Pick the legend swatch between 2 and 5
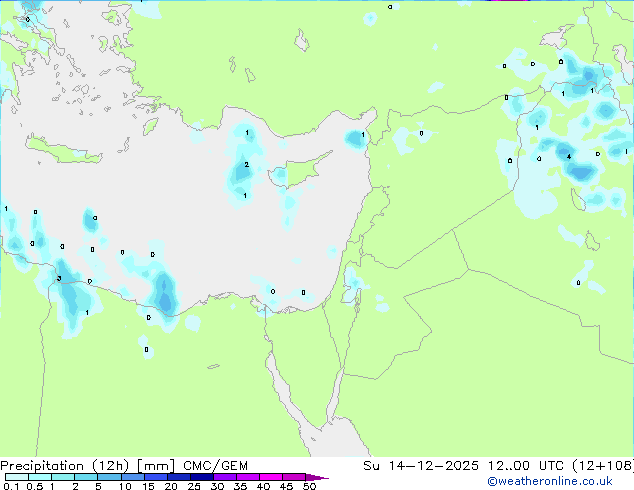 tap(86, 477)
